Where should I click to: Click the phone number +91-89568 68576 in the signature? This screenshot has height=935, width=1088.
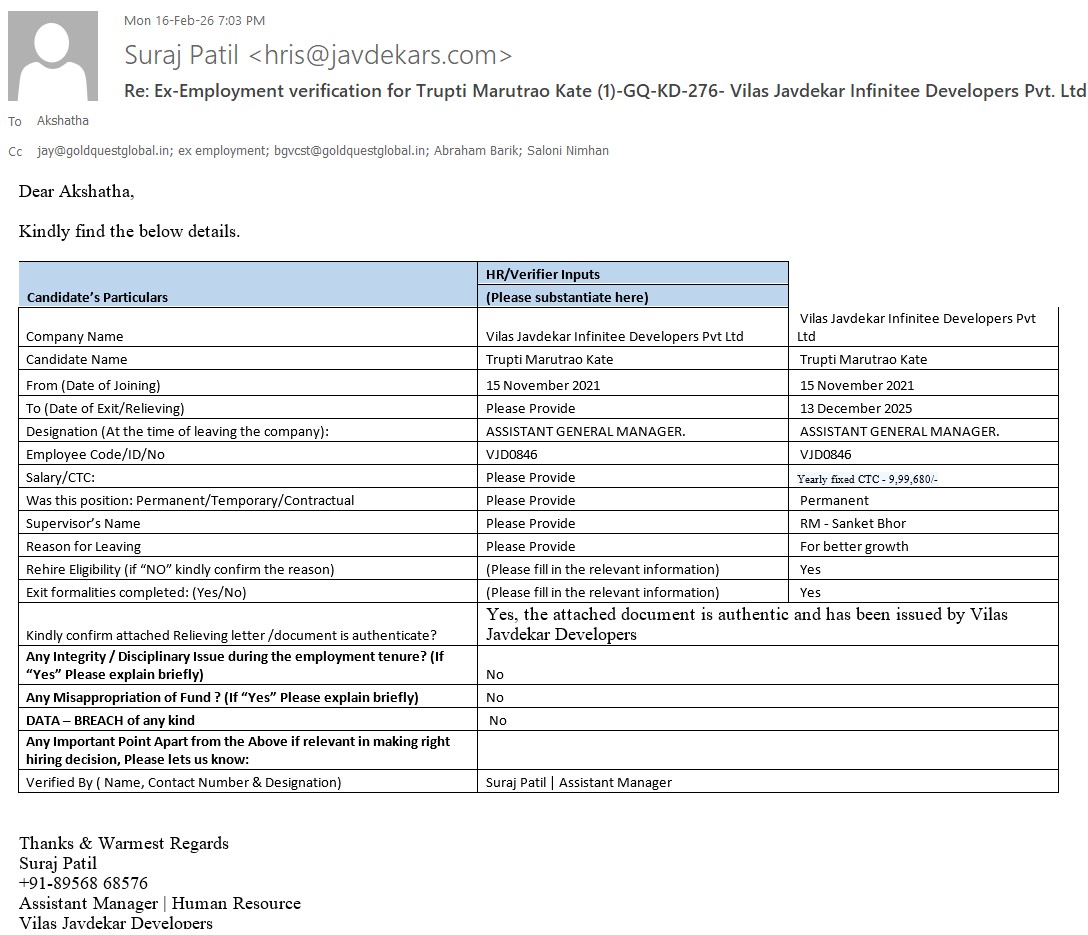[x=83, y=883]
